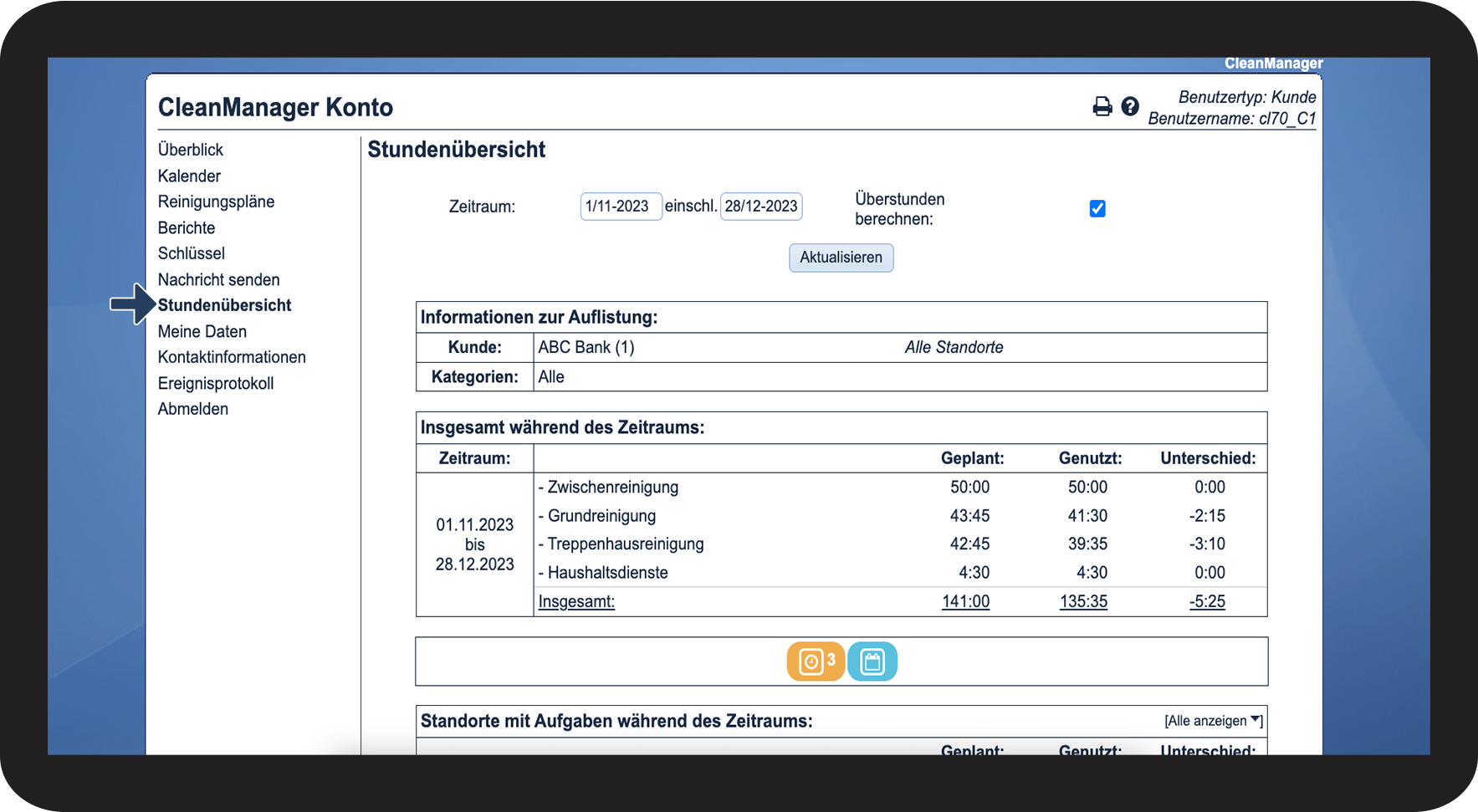Open Meine Daten page
The image size is (1478, 812).
click(x=202, y=332)
